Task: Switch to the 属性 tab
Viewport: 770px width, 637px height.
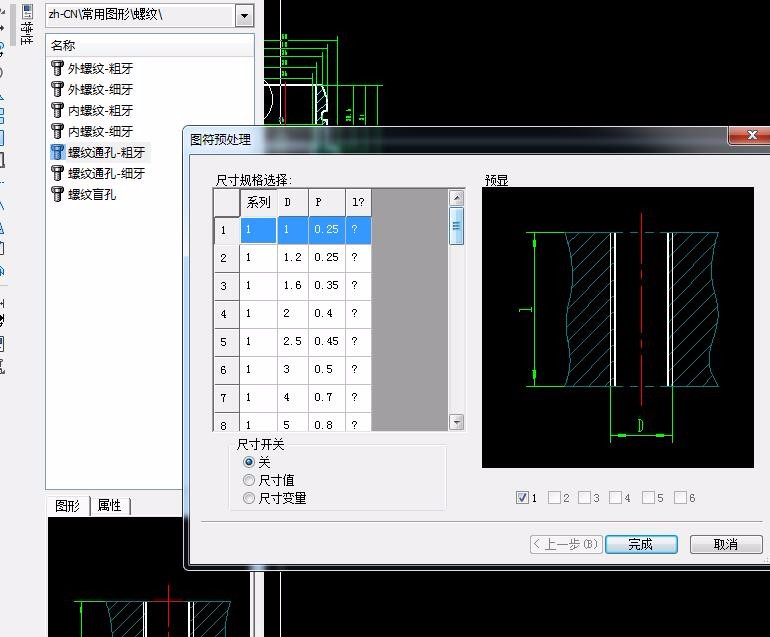Action: (x=110, y=505)
